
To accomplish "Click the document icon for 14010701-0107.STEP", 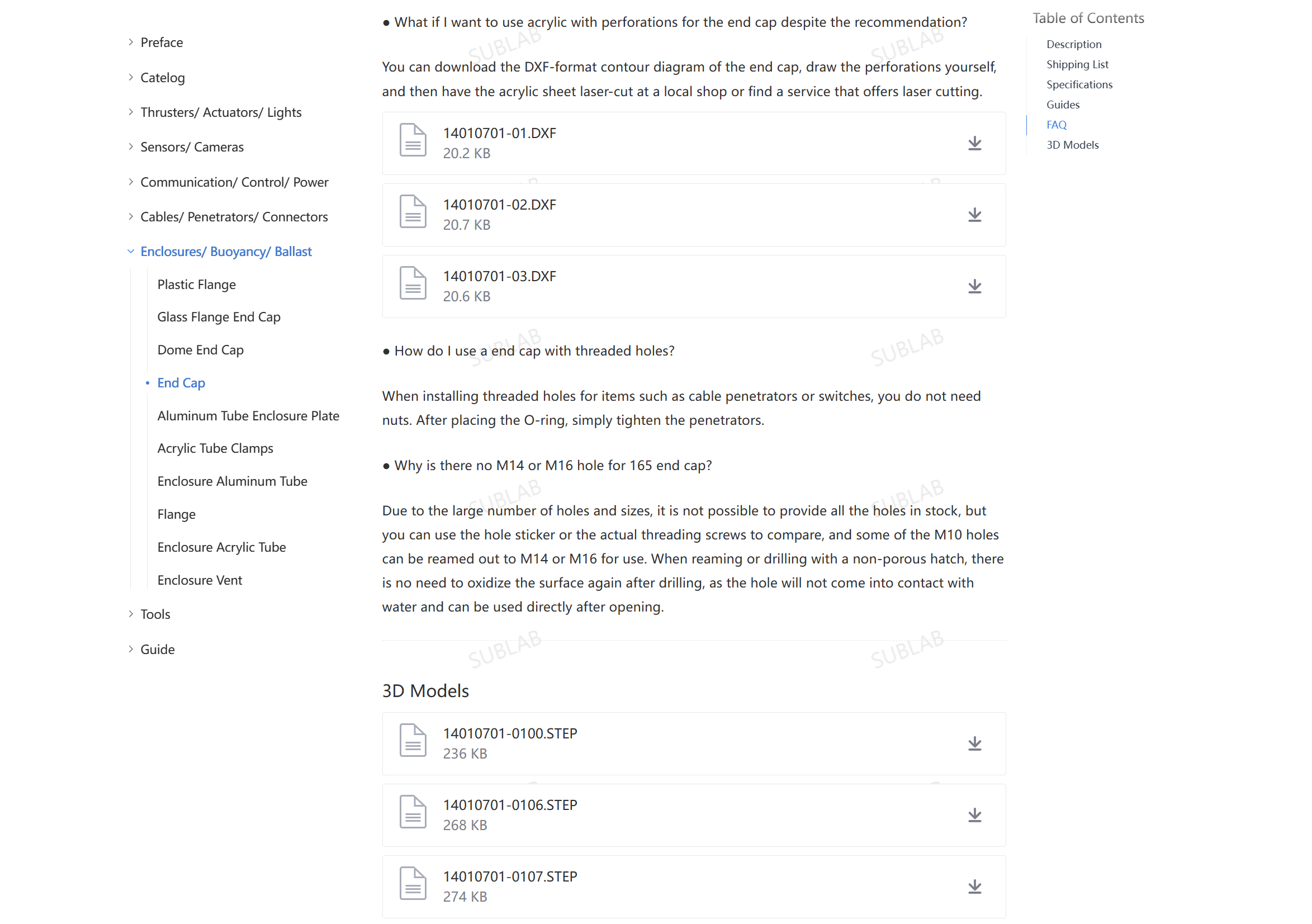I will [413, 883].
